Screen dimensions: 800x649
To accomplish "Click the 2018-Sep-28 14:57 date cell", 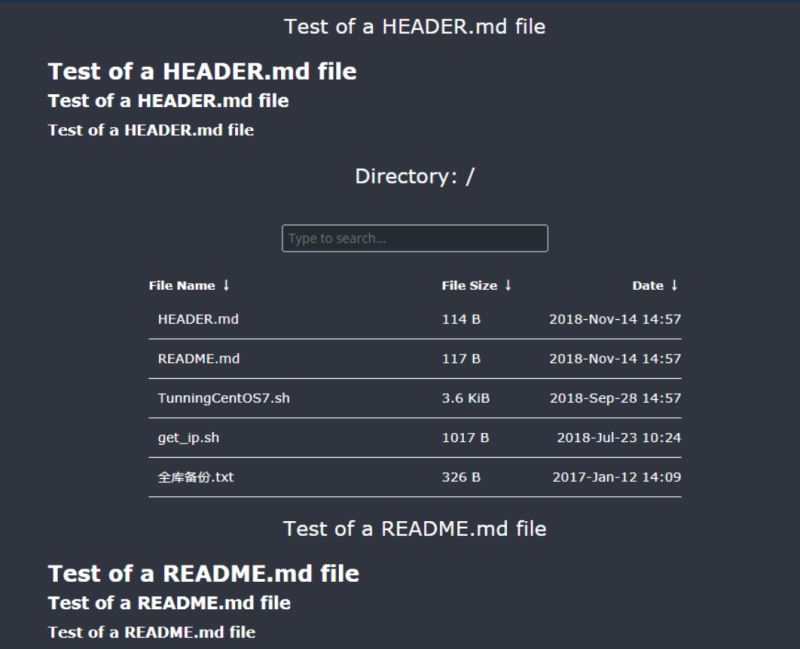I will coord(615,398).
